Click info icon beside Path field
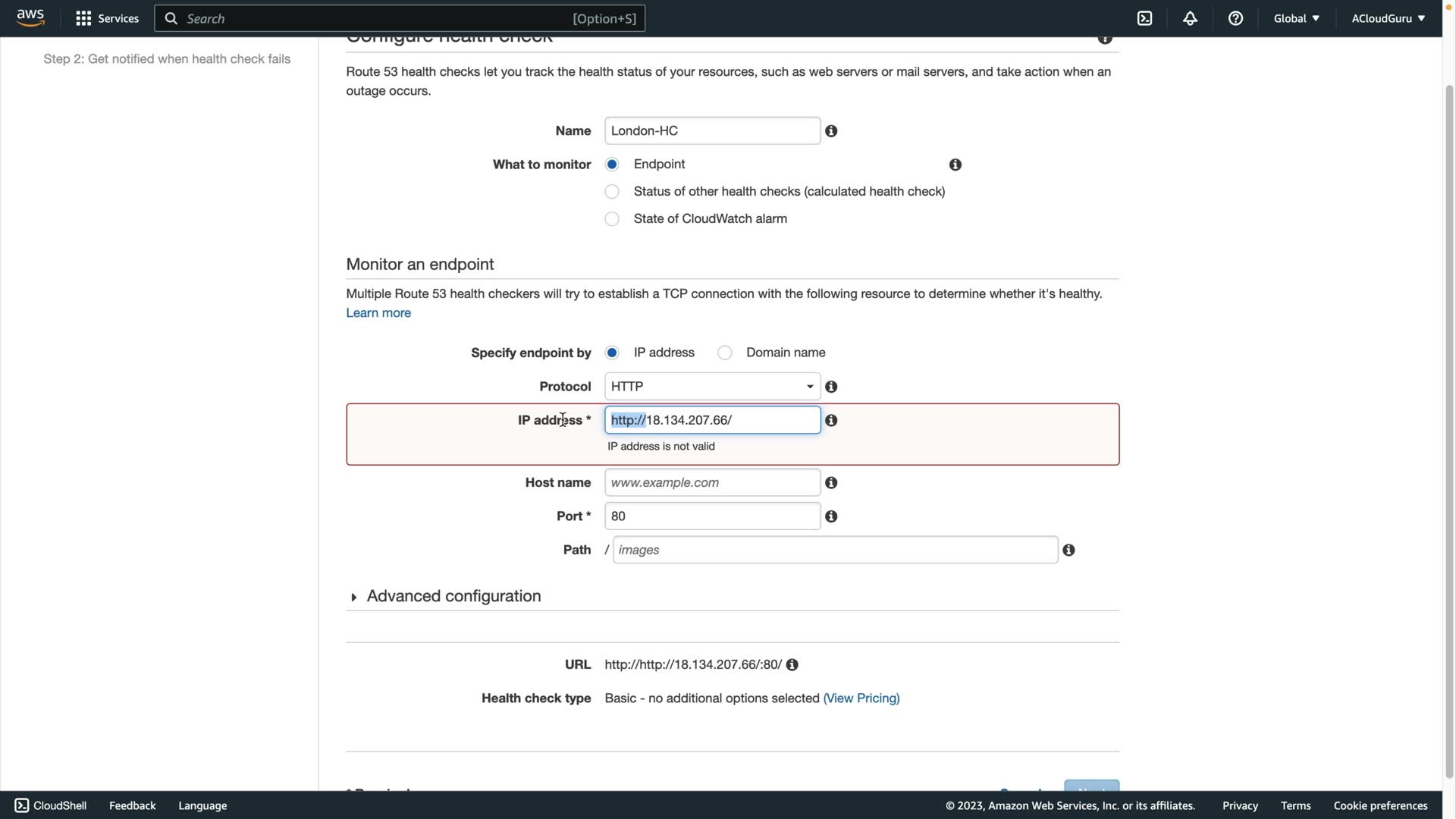 pos(1068,550)
